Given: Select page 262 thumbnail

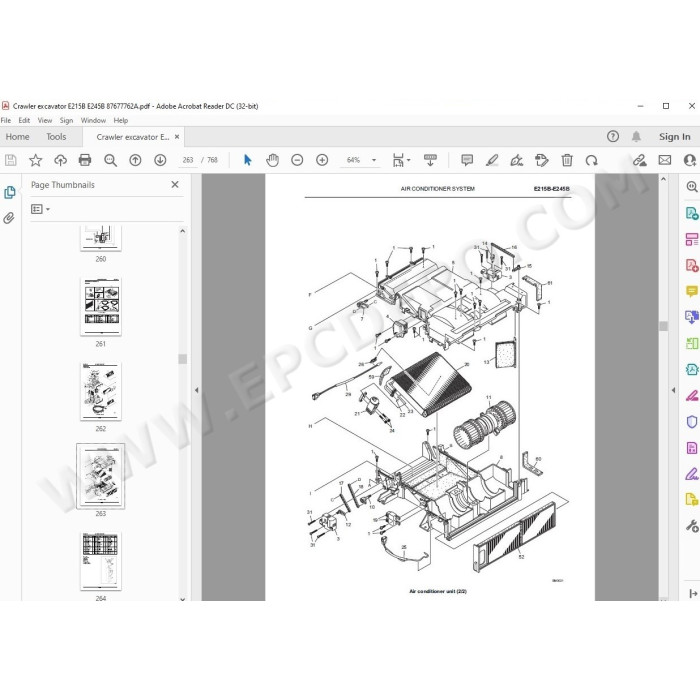Looking at the screenshot, I should pos(101,391).
